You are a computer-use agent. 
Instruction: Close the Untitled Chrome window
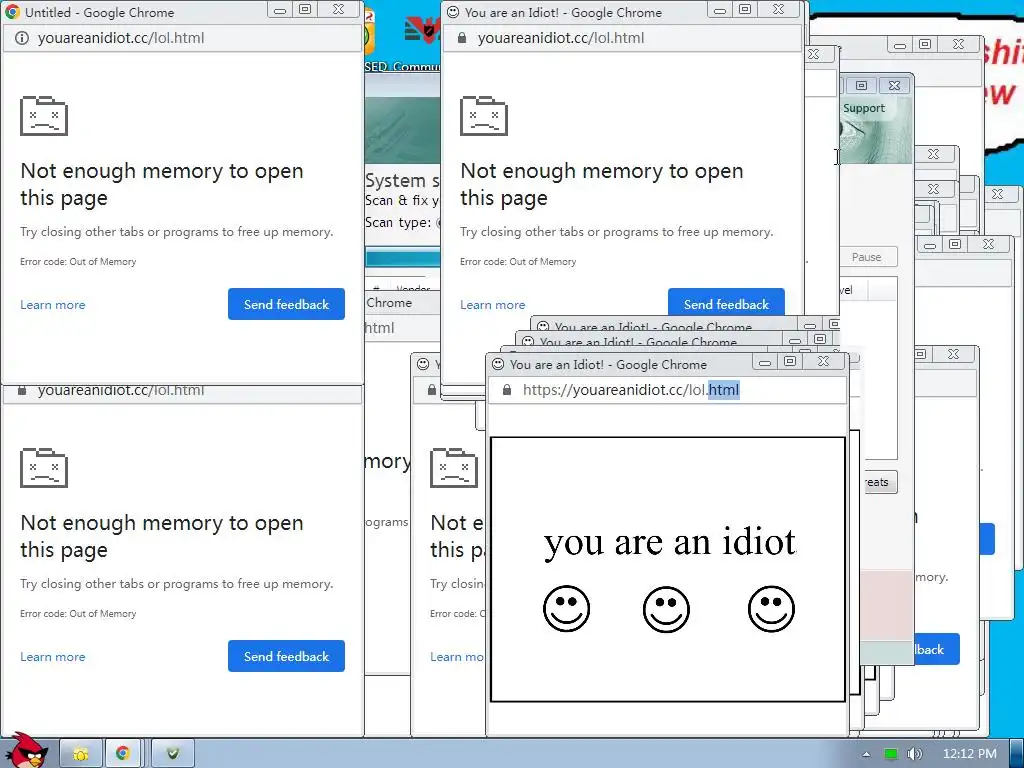click(338, 10)
